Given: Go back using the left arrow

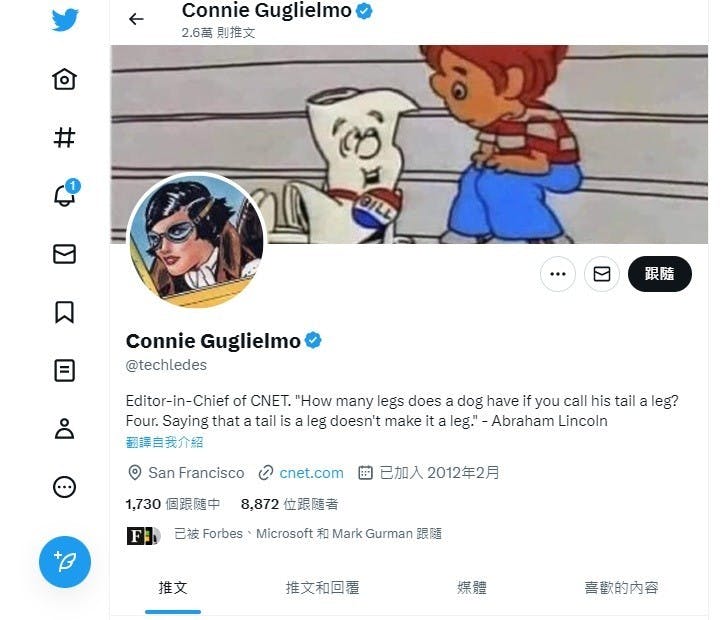Looking at the screenshot, I should (136, 19).
